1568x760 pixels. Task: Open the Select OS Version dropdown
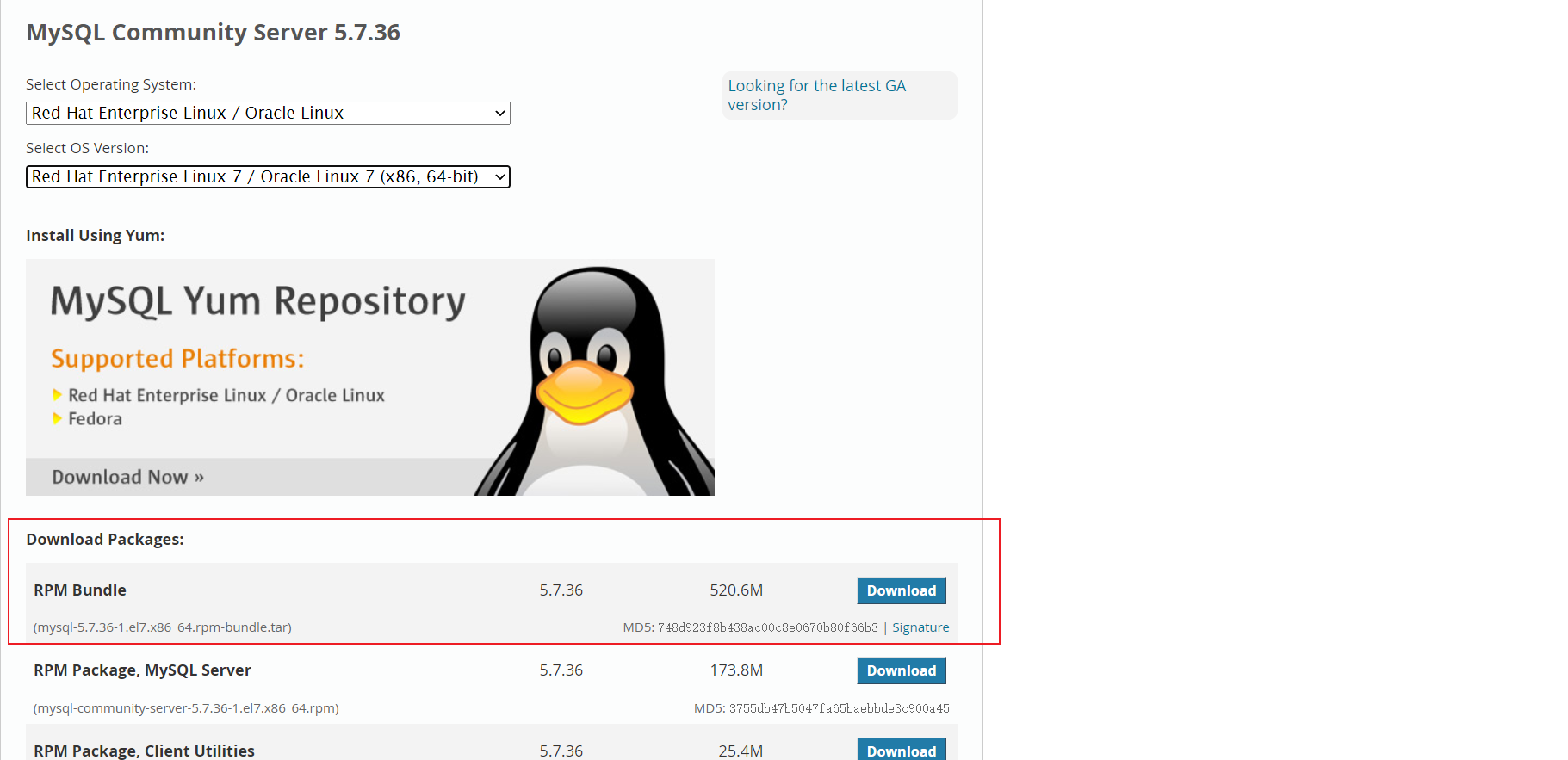268,176
